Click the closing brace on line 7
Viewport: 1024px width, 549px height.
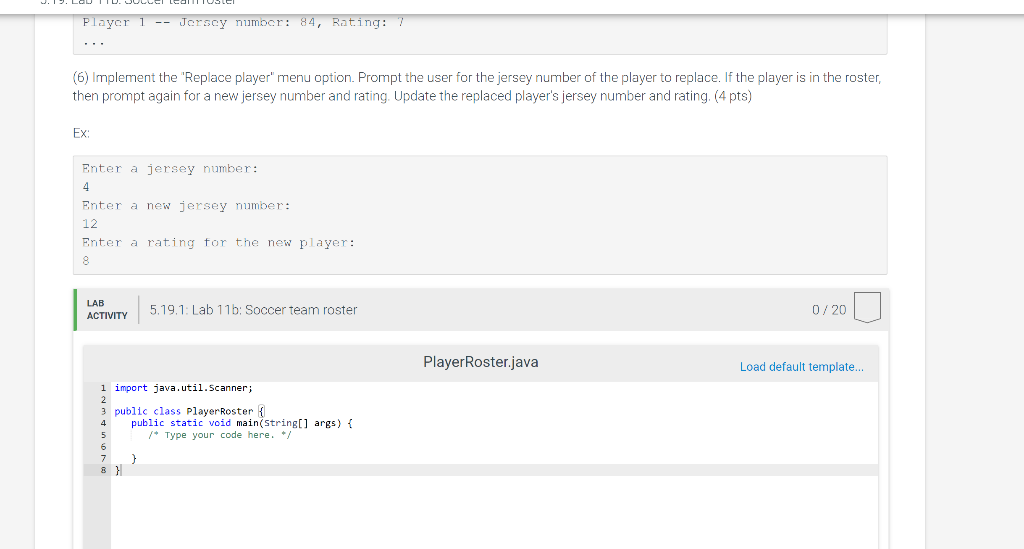click(134, 458)
